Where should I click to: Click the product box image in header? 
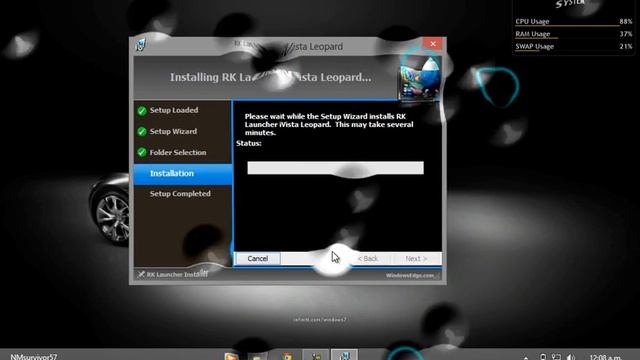[x=420, y=79]
